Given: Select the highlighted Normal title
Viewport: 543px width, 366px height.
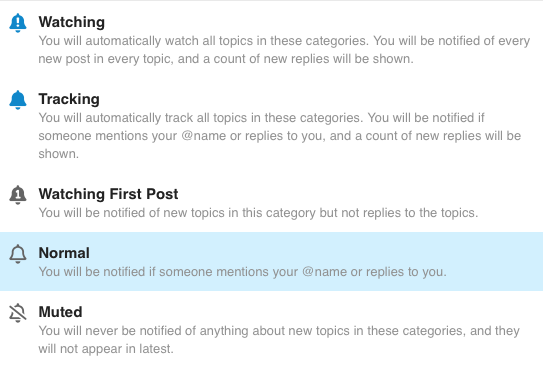Looking at the screenshot, I should [64, 253].
